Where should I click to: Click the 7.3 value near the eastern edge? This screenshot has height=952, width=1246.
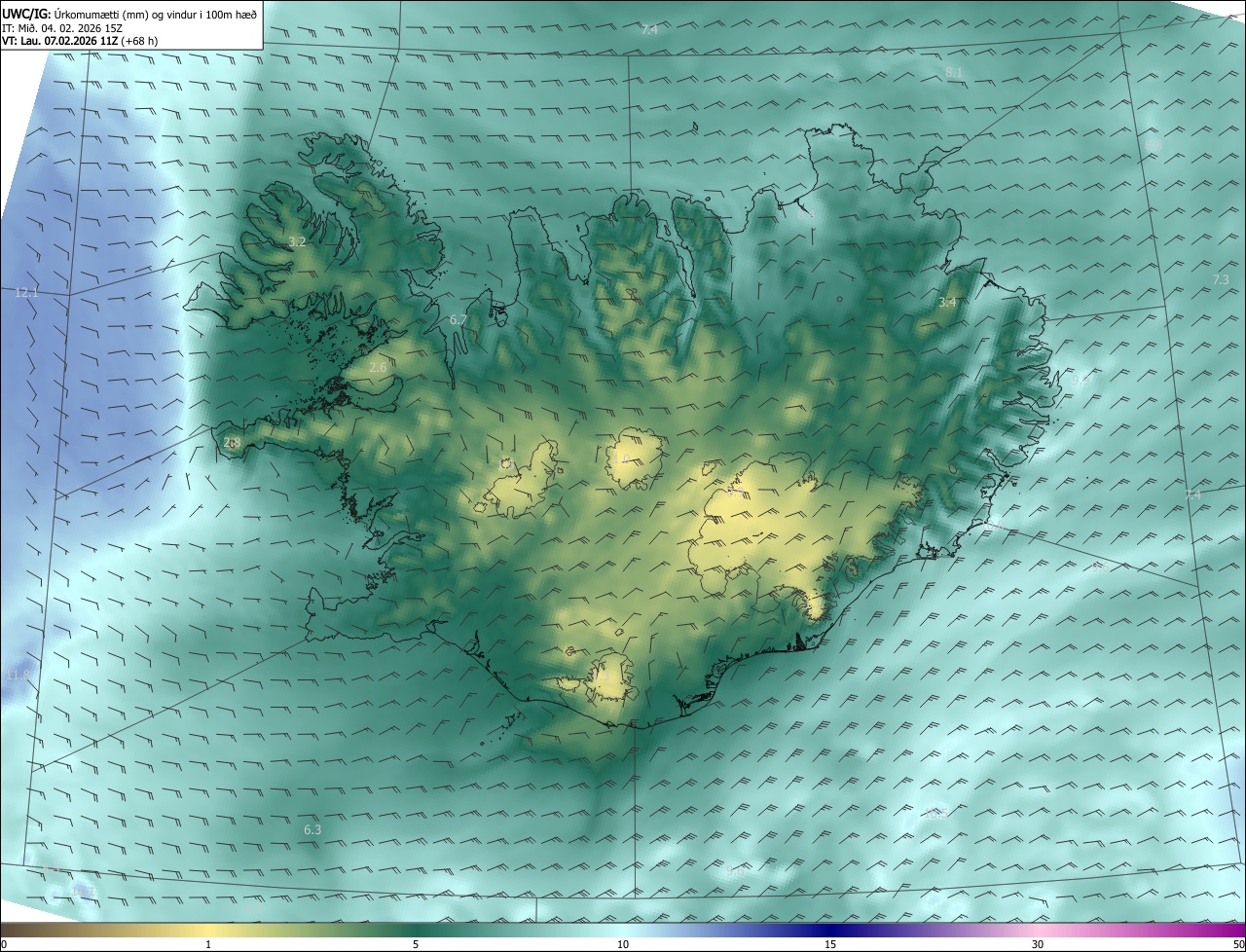coord(1221,280)
